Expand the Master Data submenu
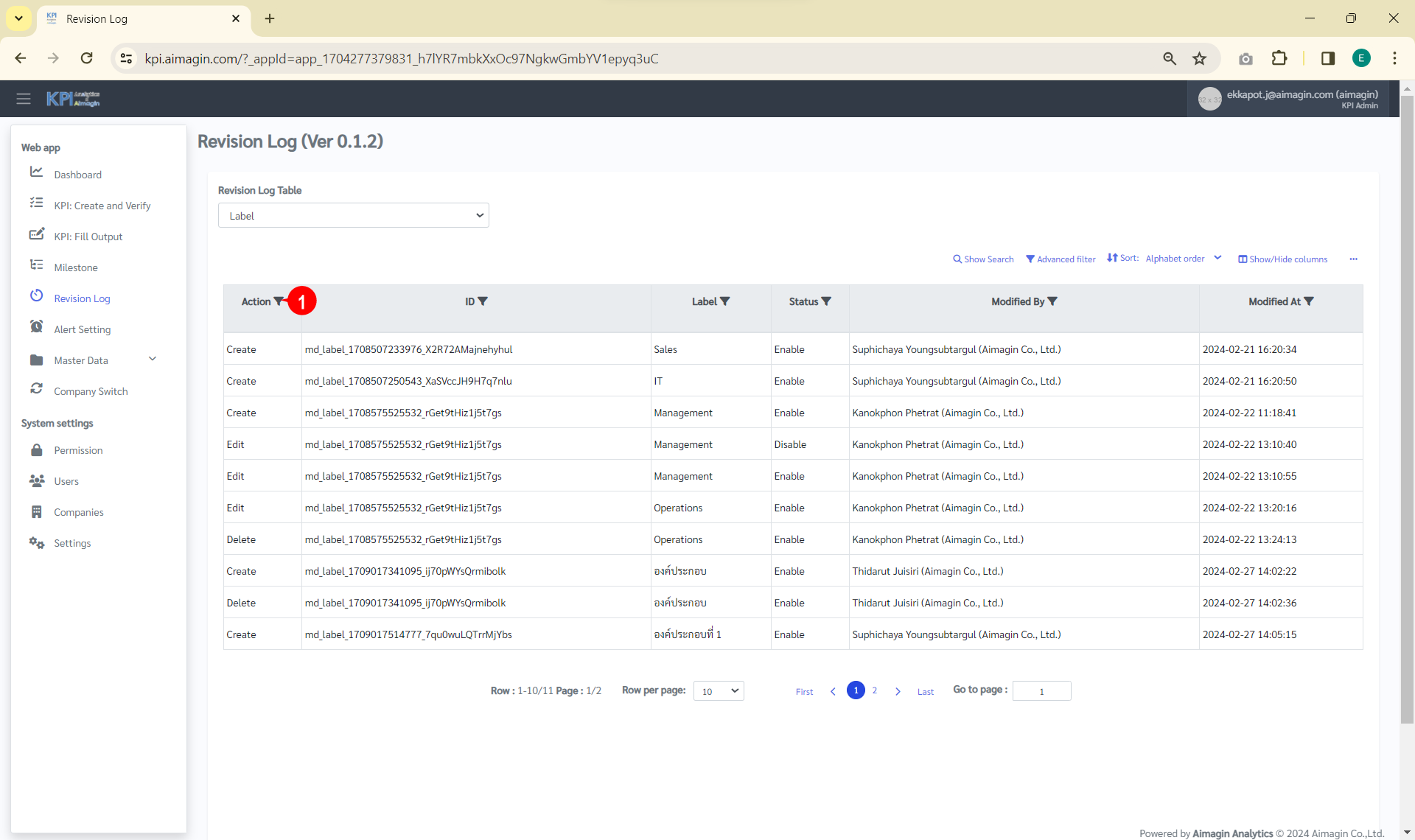The height and width of the screenshot is (840, 1415). (152, 360)
